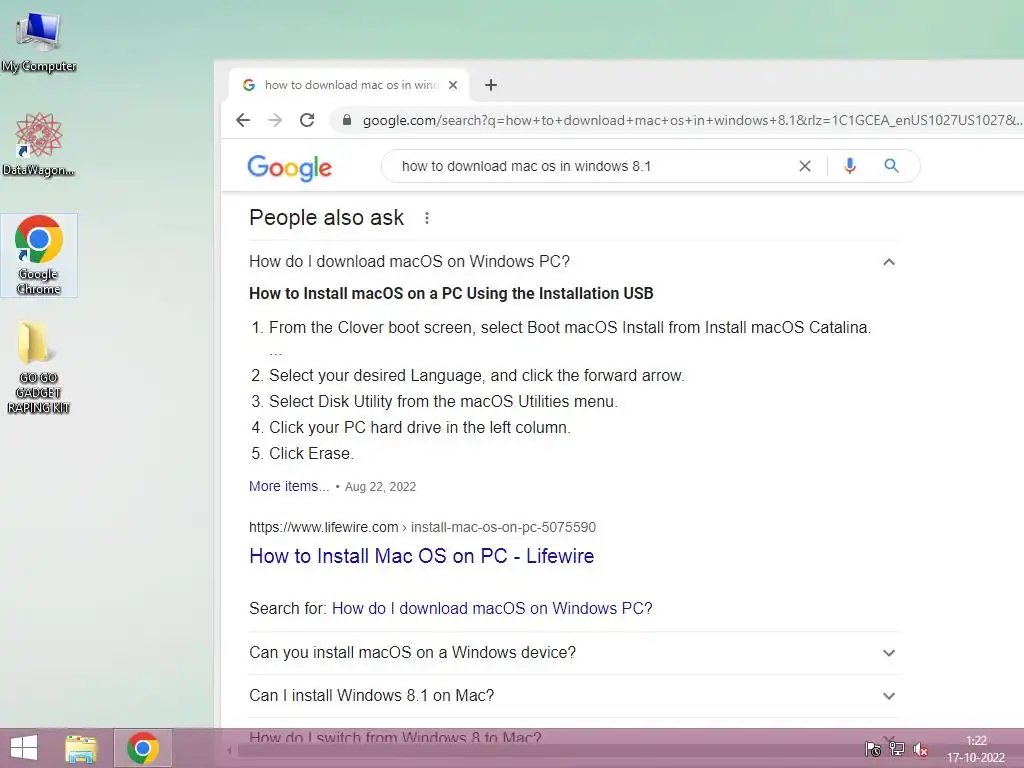Open a new tab with the plus icon
This screenshot has height=768, width=1024.
(x=491, y=85)
